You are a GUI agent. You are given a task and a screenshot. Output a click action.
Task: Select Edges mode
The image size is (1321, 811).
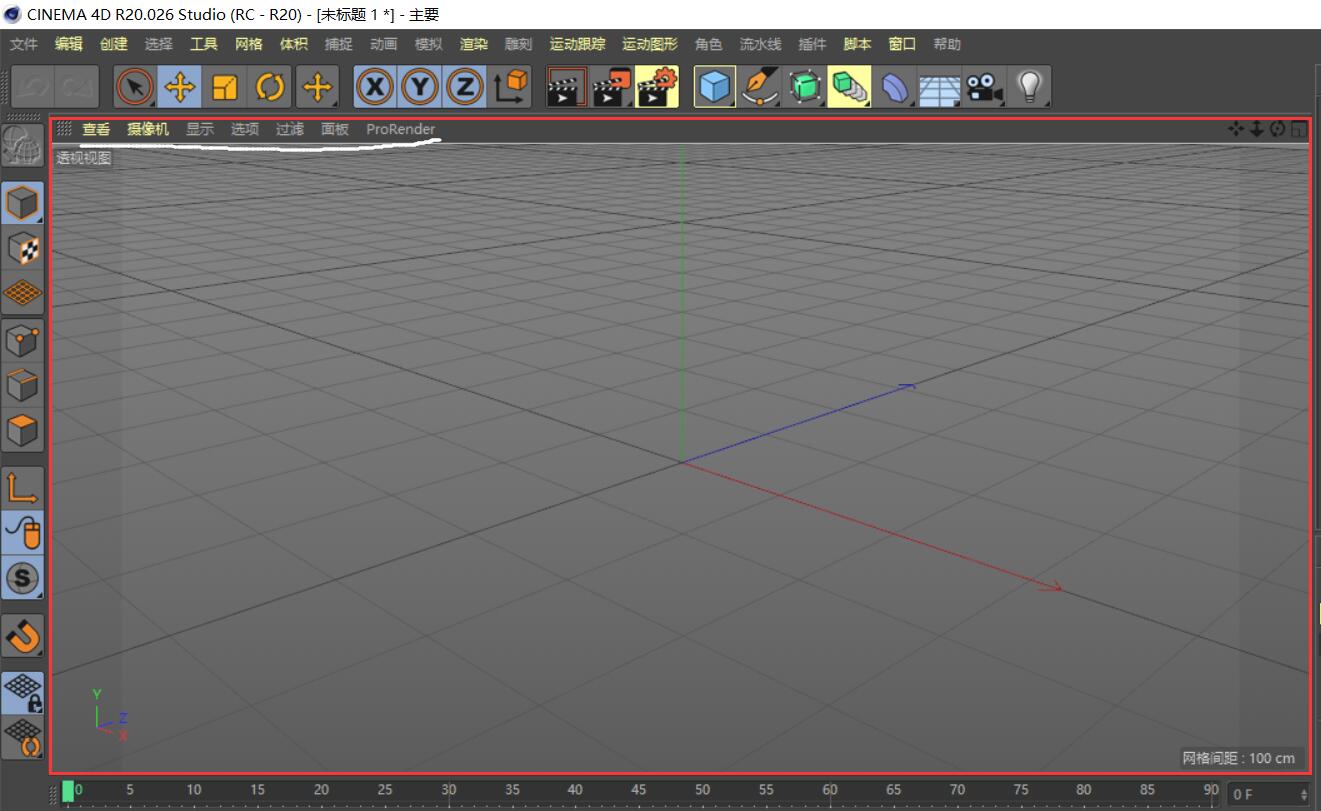click(23, 386)
